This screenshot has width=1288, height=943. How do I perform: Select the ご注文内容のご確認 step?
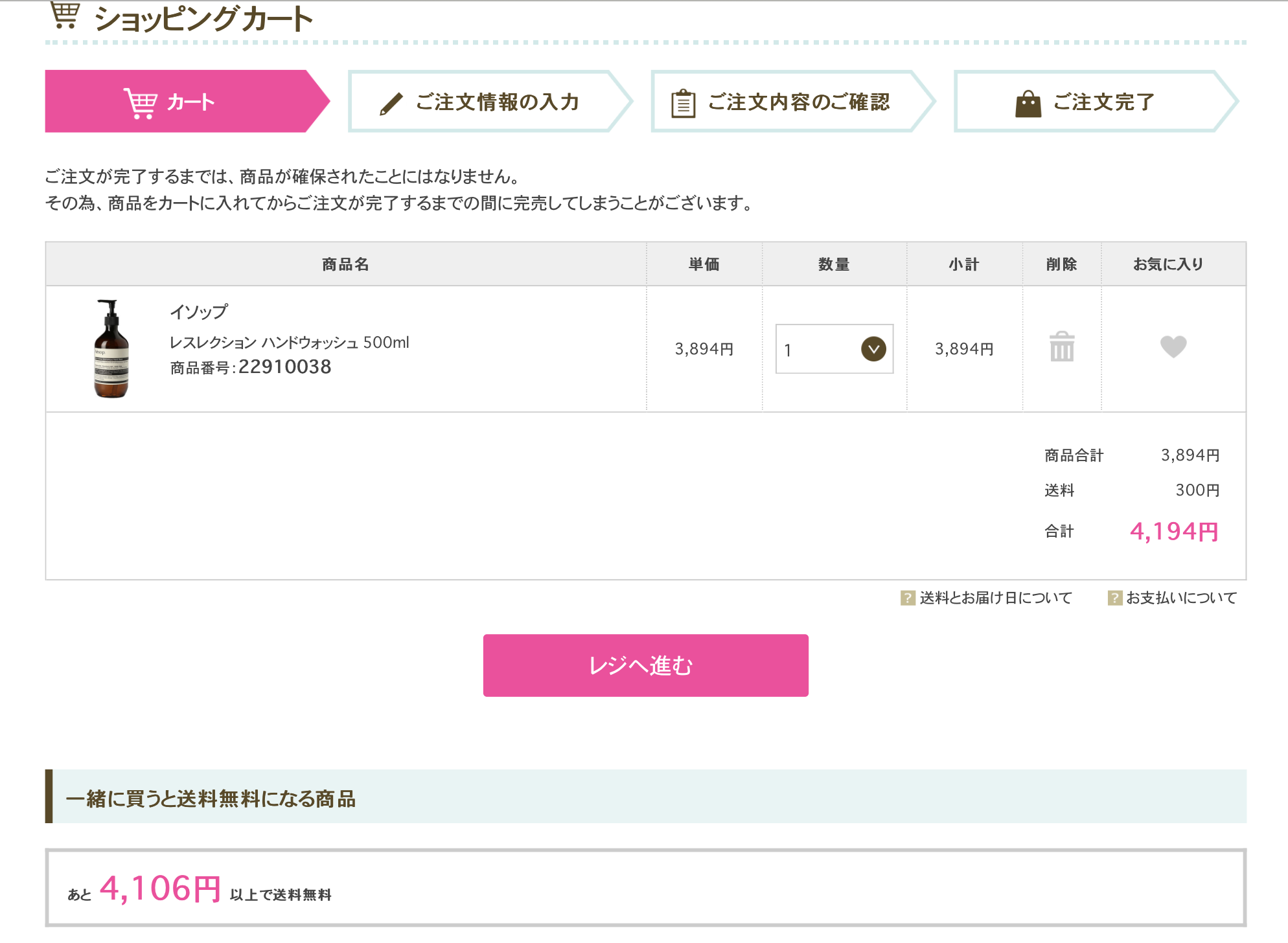(x=794, y=101)
